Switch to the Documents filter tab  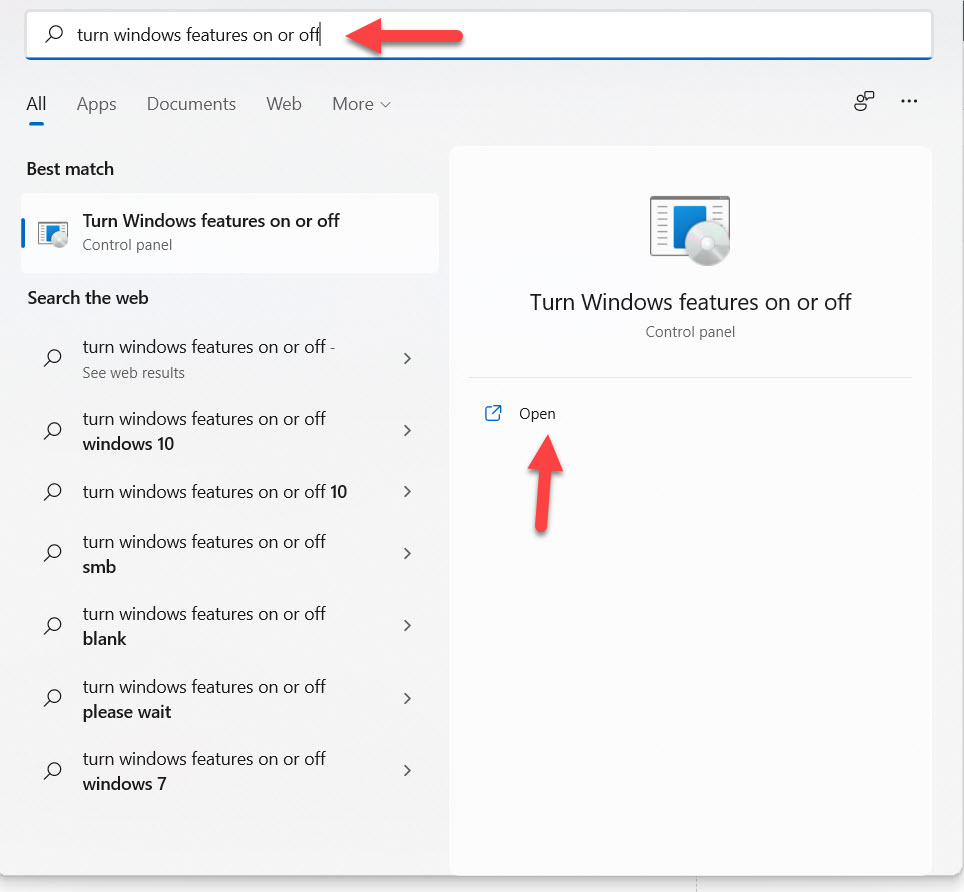click(x=191, y=104)
